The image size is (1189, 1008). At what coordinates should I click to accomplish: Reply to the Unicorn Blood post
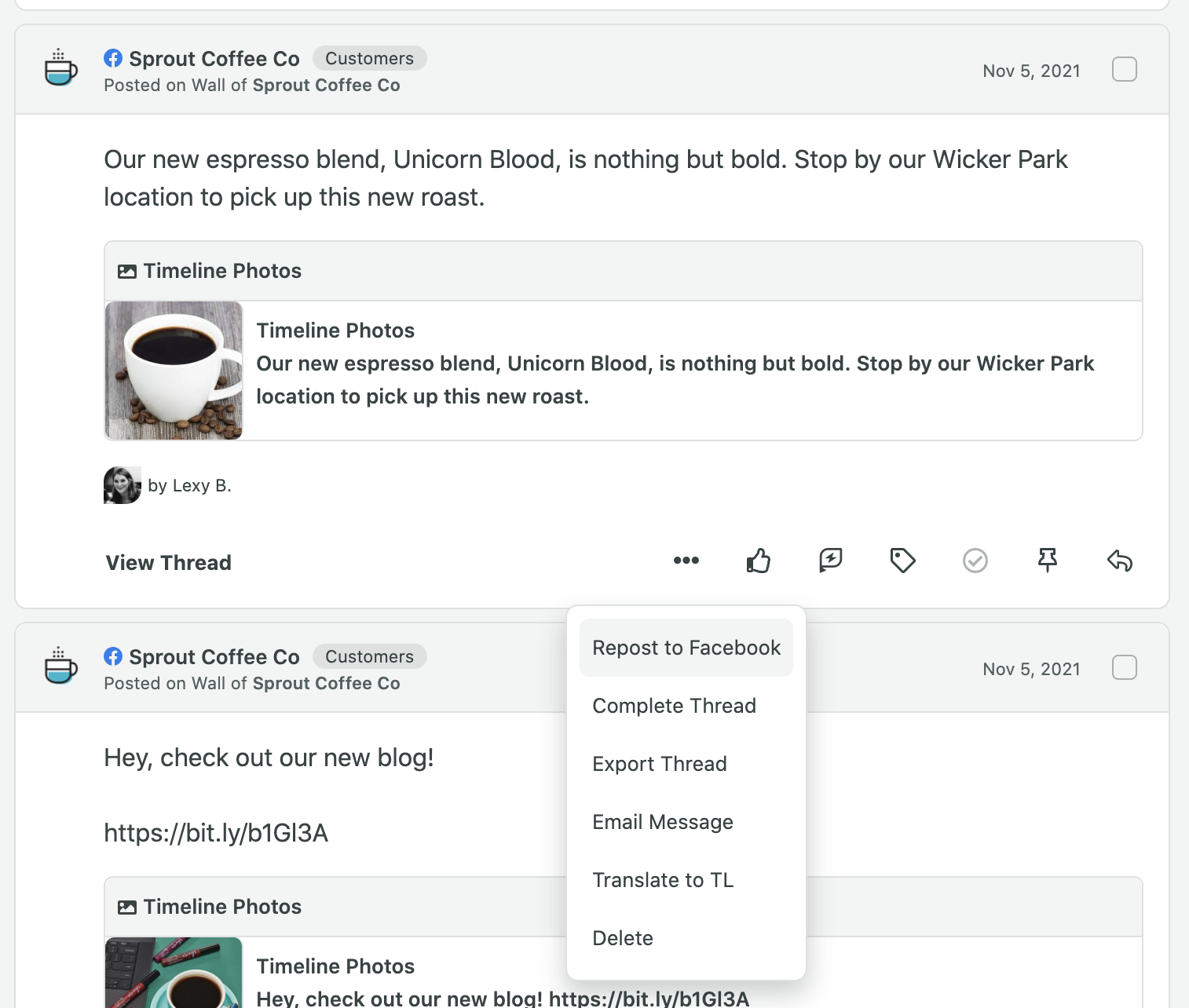coord(1119,561)
